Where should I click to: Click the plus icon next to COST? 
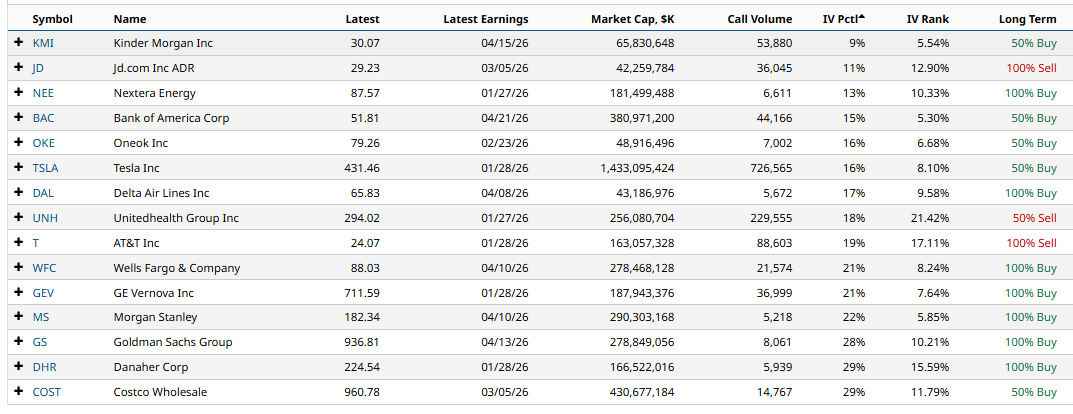[18, 392]
